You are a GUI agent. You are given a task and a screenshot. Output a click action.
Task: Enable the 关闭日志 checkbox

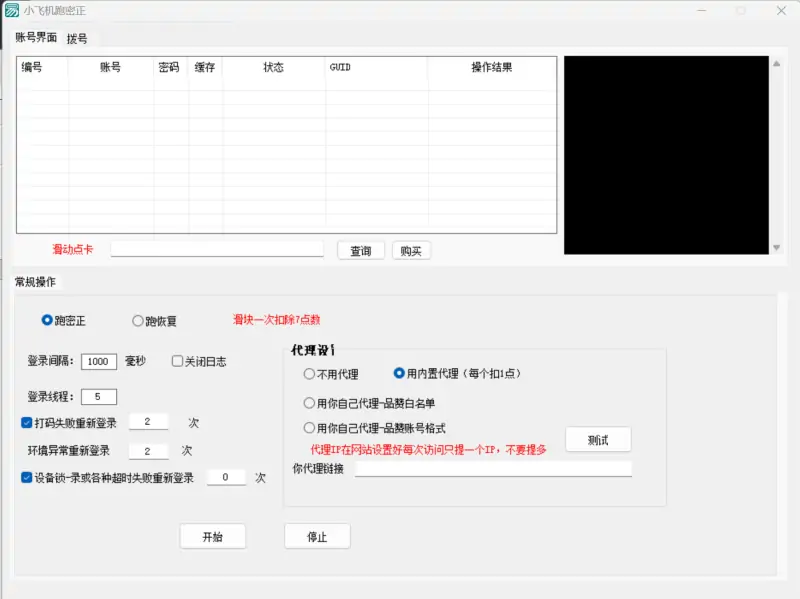point(177,361)
